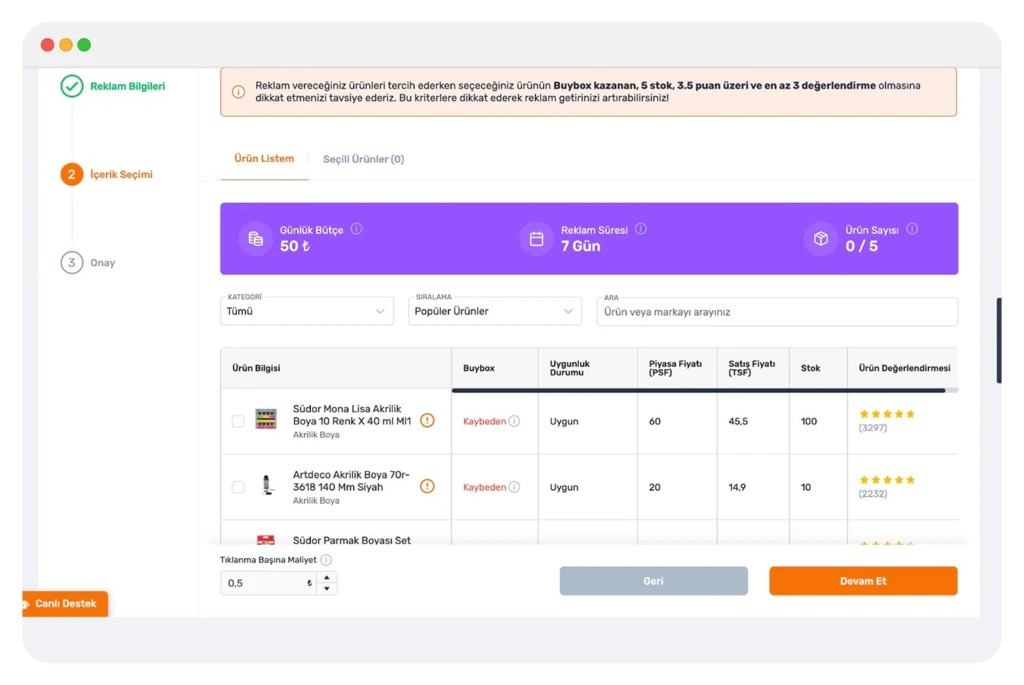Click the Kaybeden info icon in the first row
The height and width of the screenshot is (685, 1024).
tap(515, 421)
